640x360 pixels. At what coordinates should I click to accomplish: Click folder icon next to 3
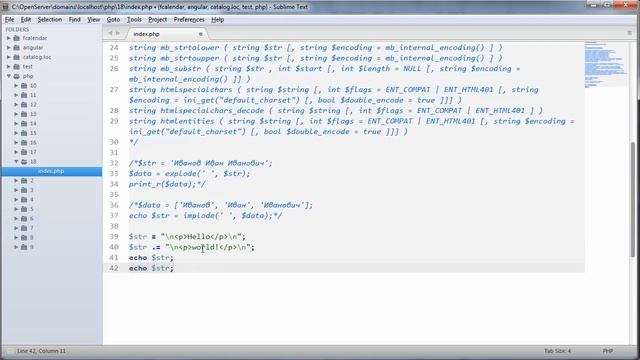pyautogui.click(x=24, y=190)
